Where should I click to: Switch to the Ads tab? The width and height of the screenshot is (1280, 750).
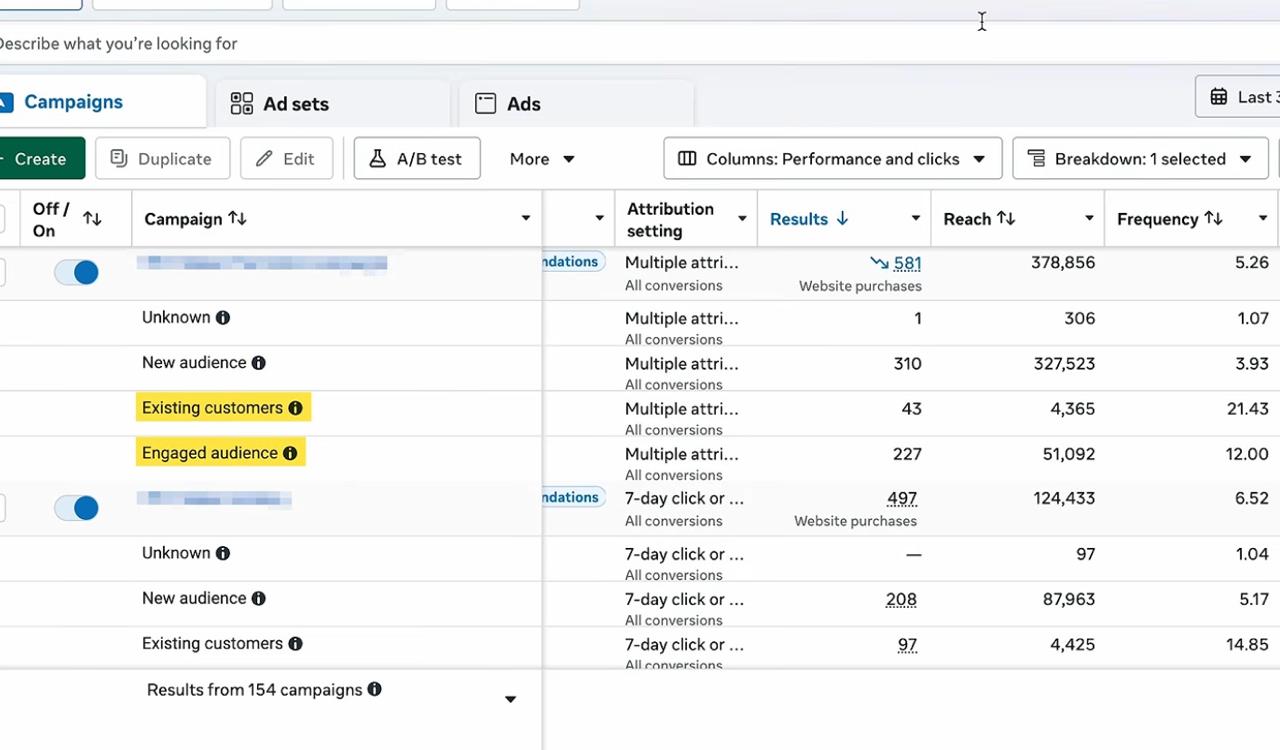tap(576, 104)
